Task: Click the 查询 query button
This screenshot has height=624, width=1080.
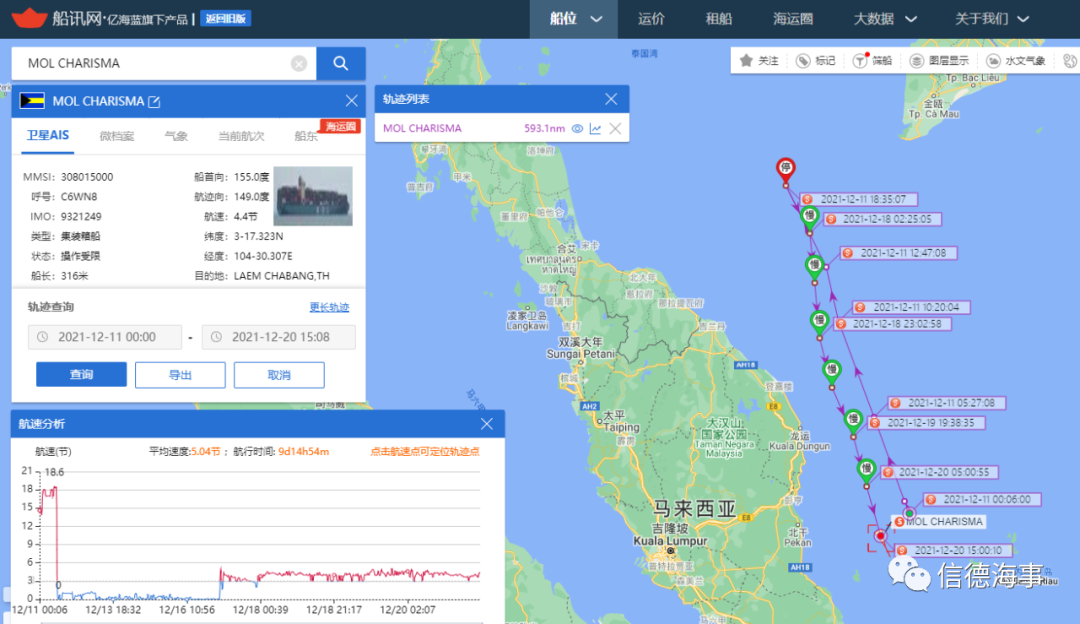Action: (x=81, y=375)
